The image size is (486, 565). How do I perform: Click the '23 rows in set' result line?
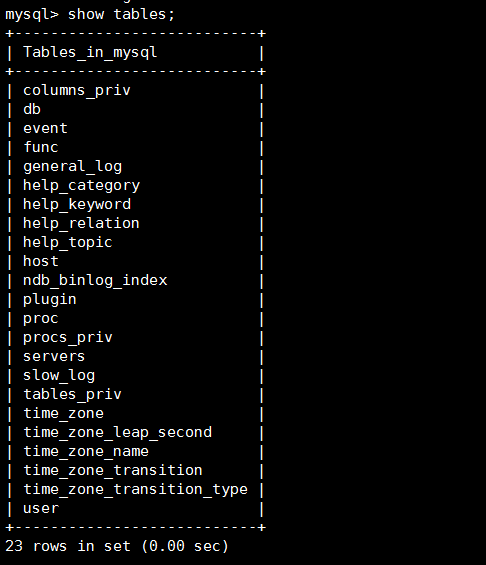(117, 546)
